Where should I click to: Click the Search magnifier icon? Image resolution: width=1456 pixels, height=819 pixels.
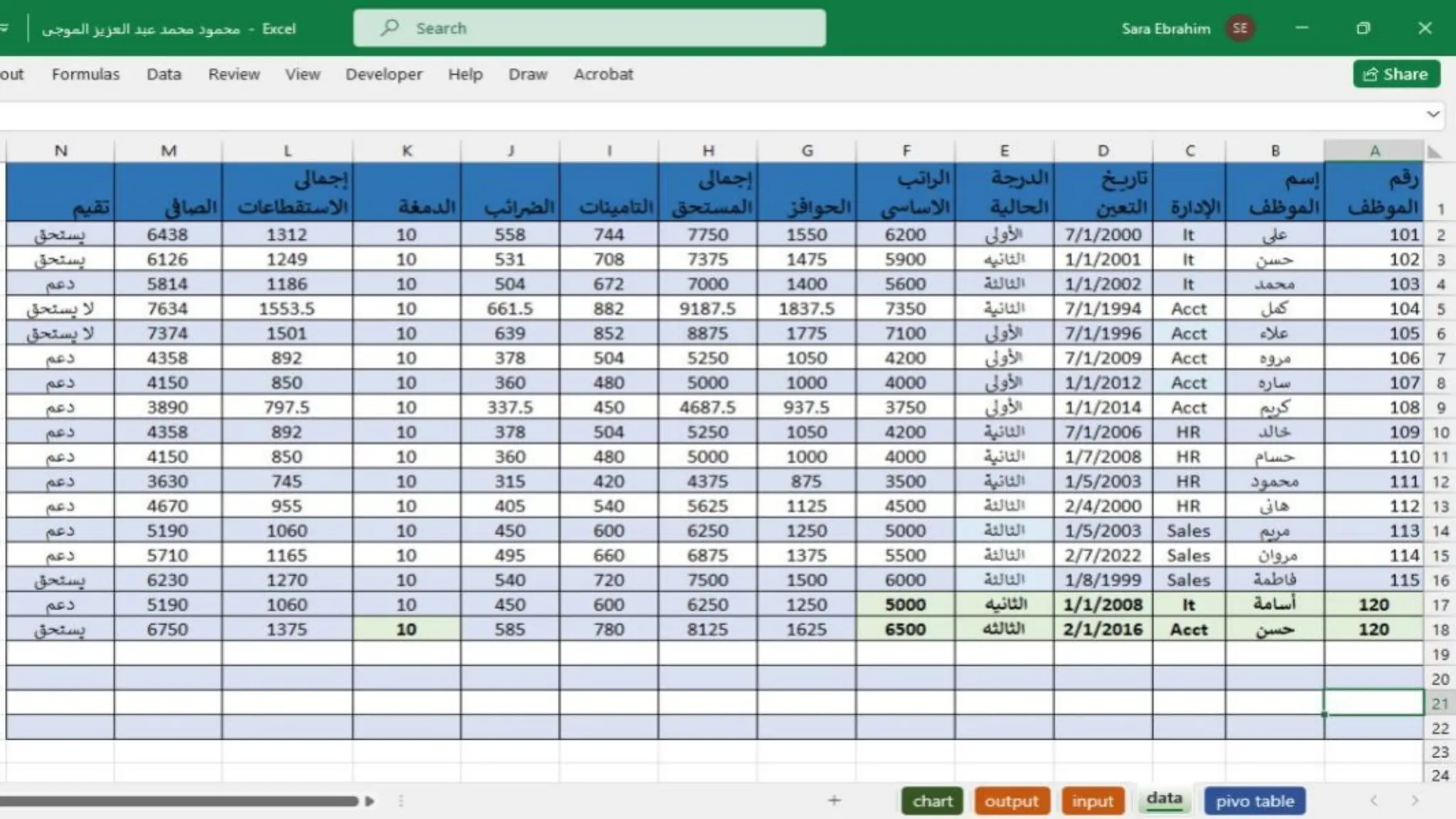389,28
